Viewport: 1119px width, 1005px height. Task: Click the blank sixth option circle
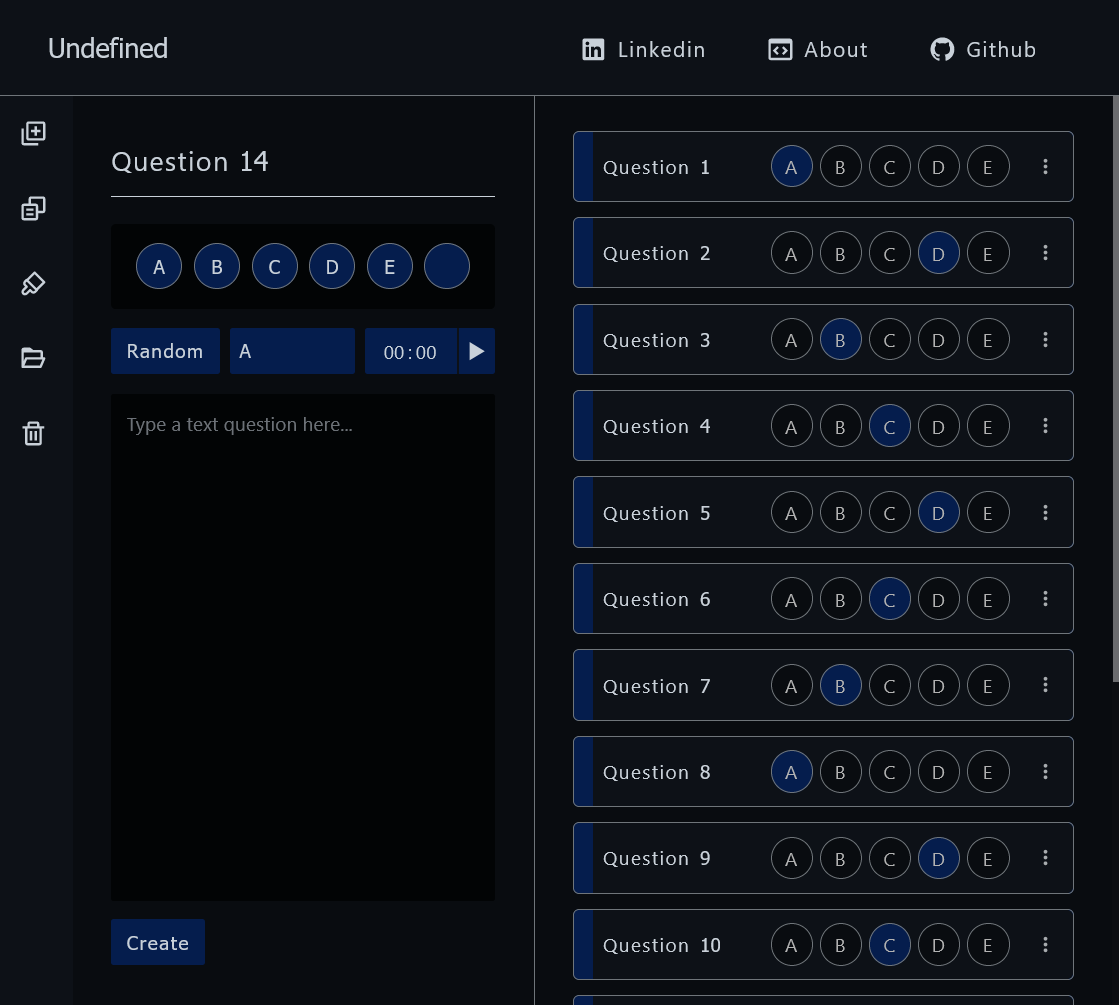pos(447,266)
